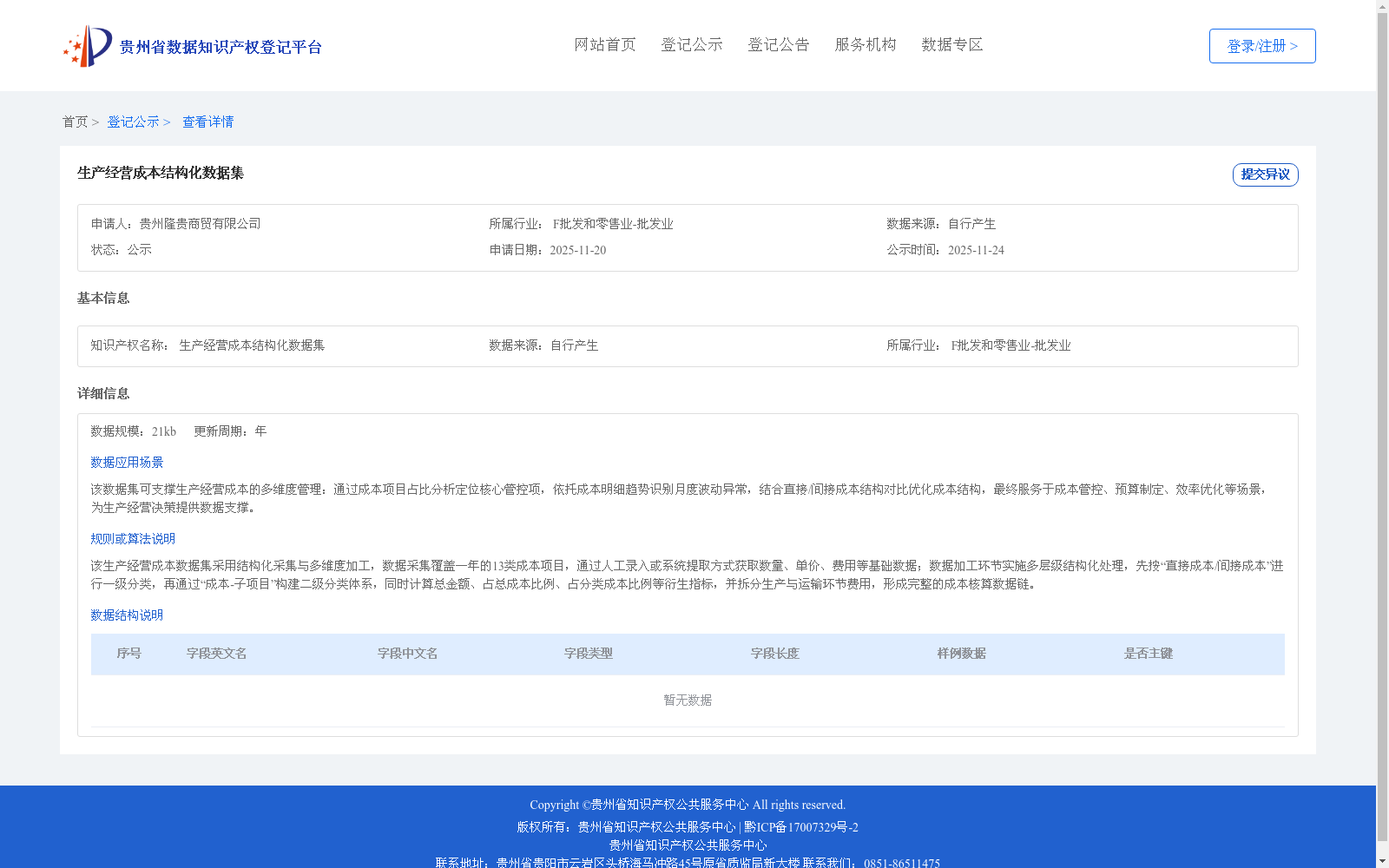Screen dimensions: 1389x868
Task: Click the 字段长度 column header
Action: click(x=775, y=654)
